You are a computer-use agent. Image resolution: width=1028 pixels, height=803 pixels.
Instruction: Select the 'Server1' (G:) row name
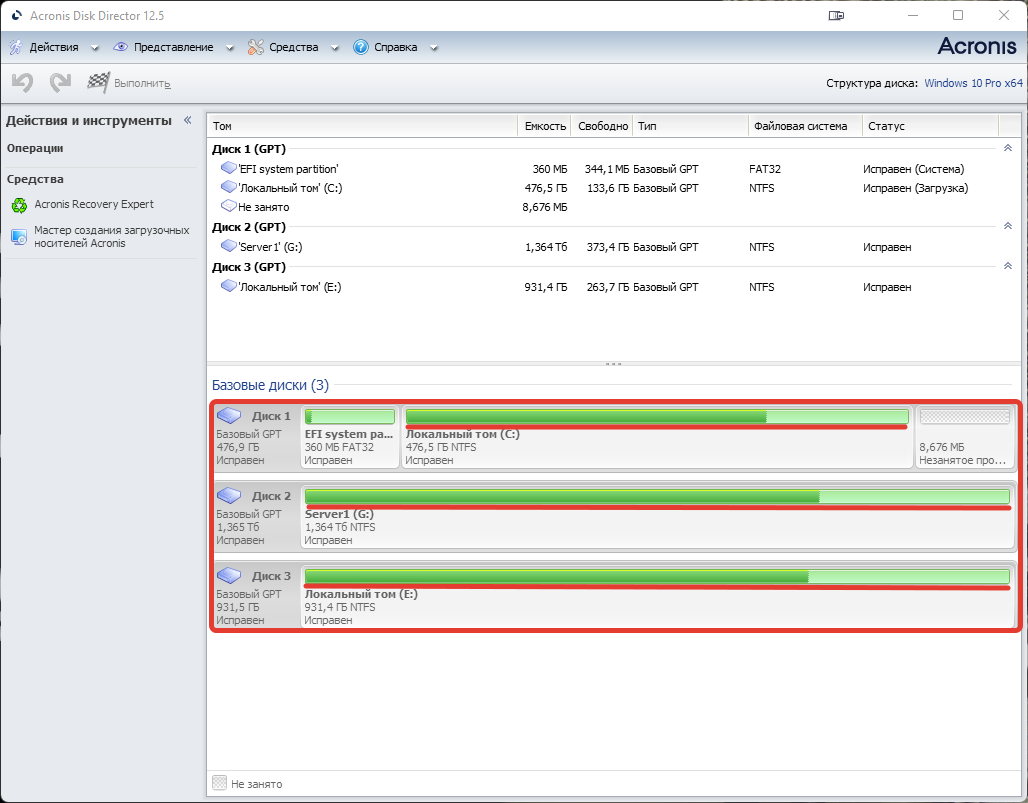coord(270,247)
